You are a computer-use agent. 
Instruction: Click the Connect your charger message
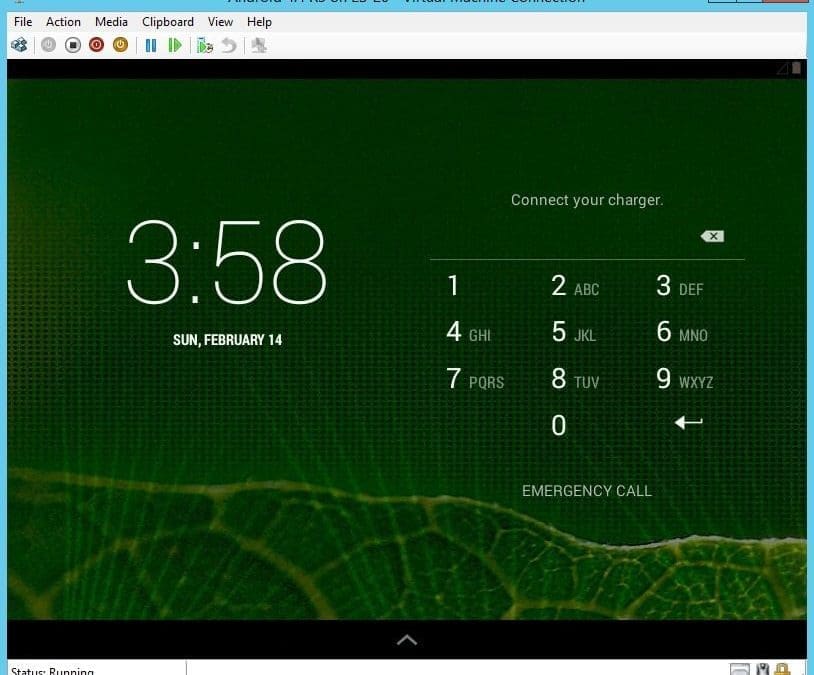pos(587,200)
